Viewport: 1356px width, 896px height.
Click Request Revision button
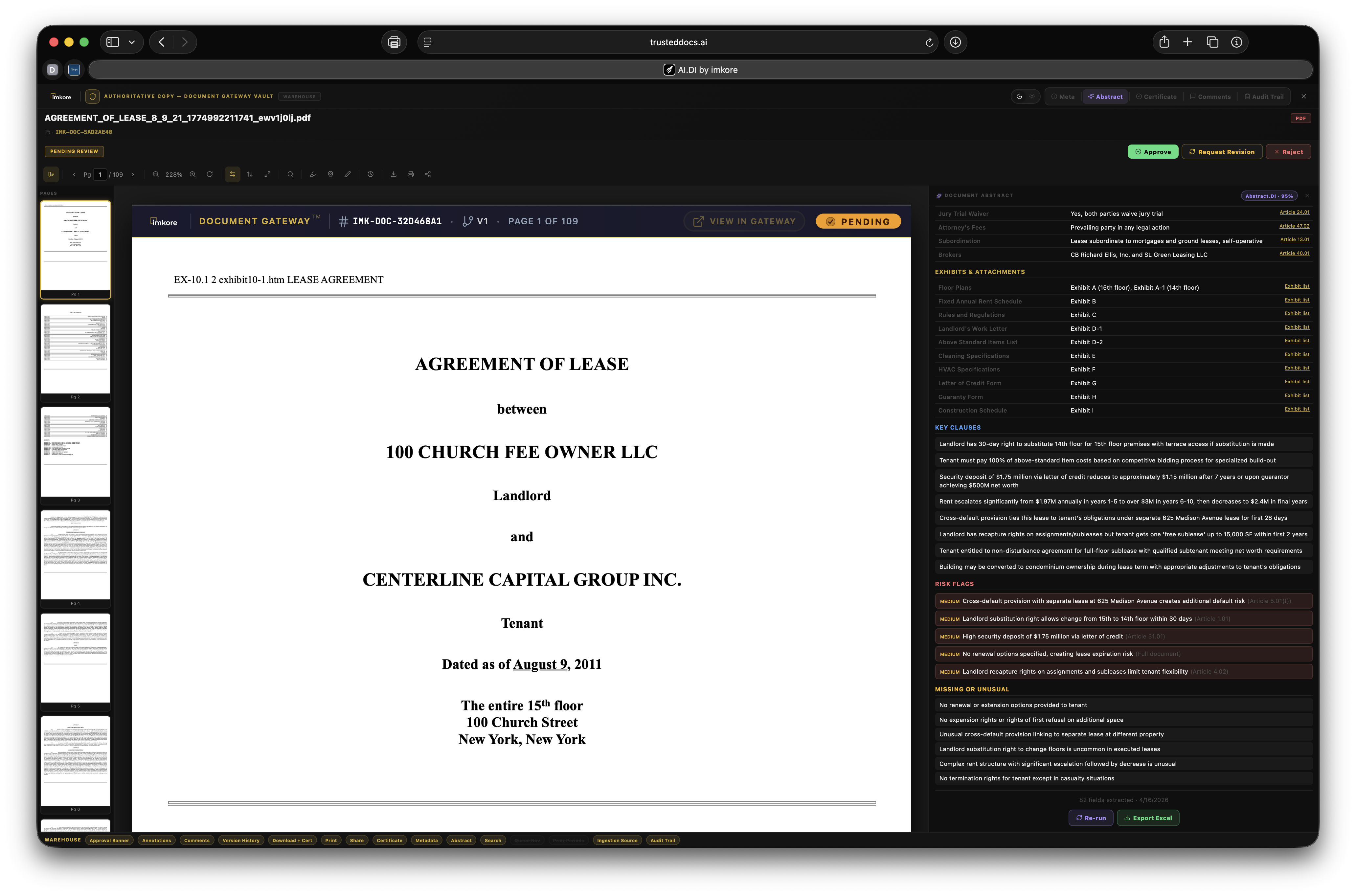pos(1222,152)
